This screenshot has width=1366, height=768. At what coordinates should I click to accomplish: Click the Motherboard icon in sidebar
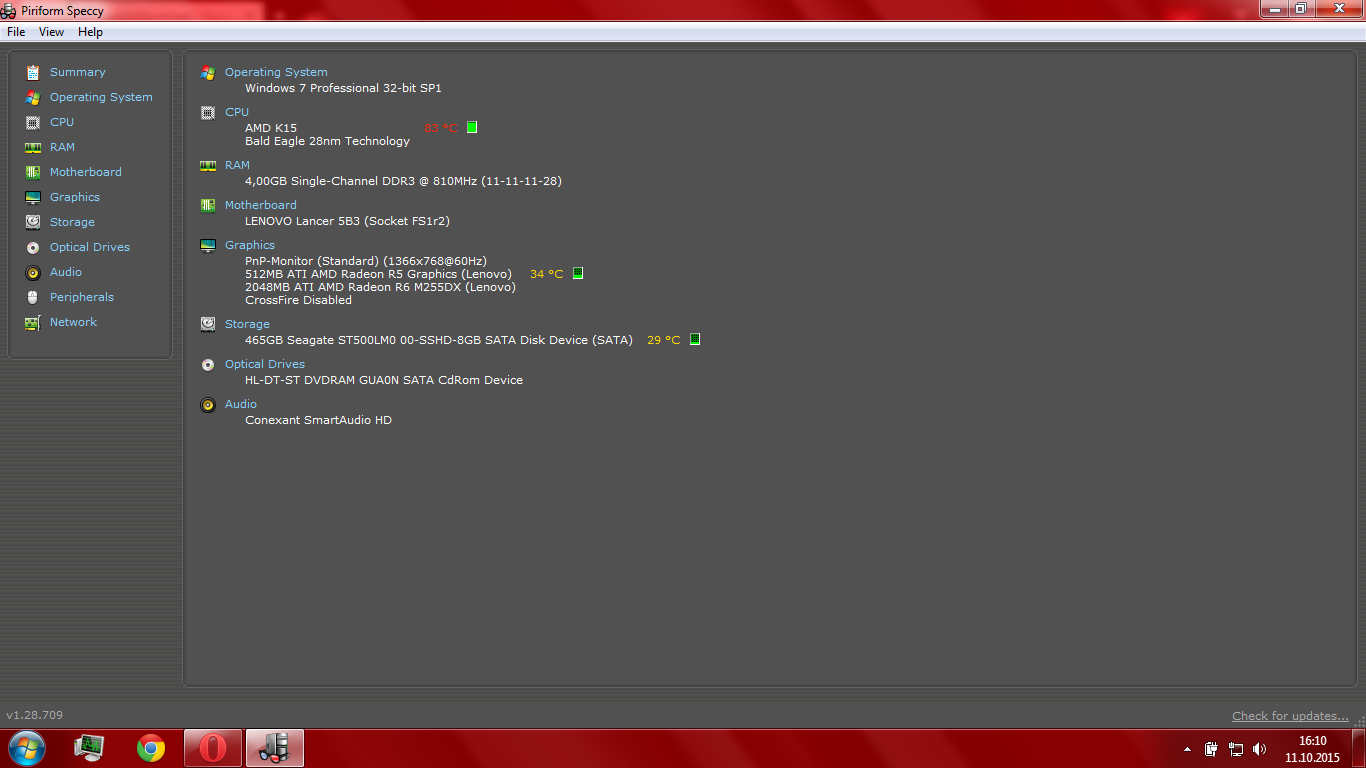(x=33, y=172)
